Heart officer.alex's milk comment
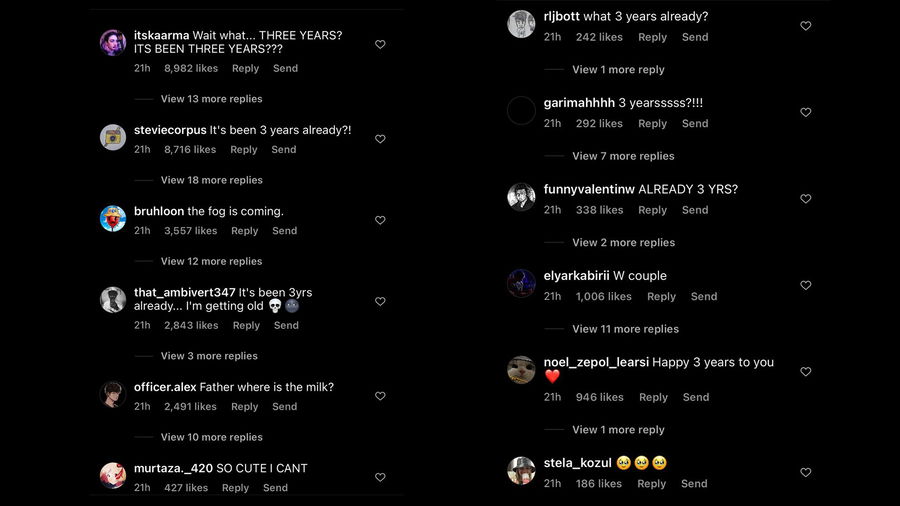 point(380,396)
